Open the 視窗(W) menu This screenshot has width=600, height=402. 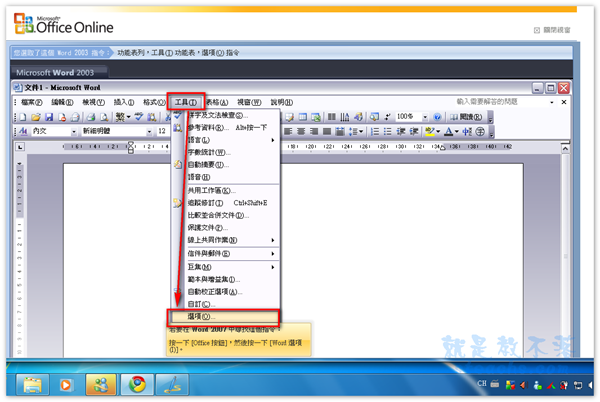(x=249, y=103)
